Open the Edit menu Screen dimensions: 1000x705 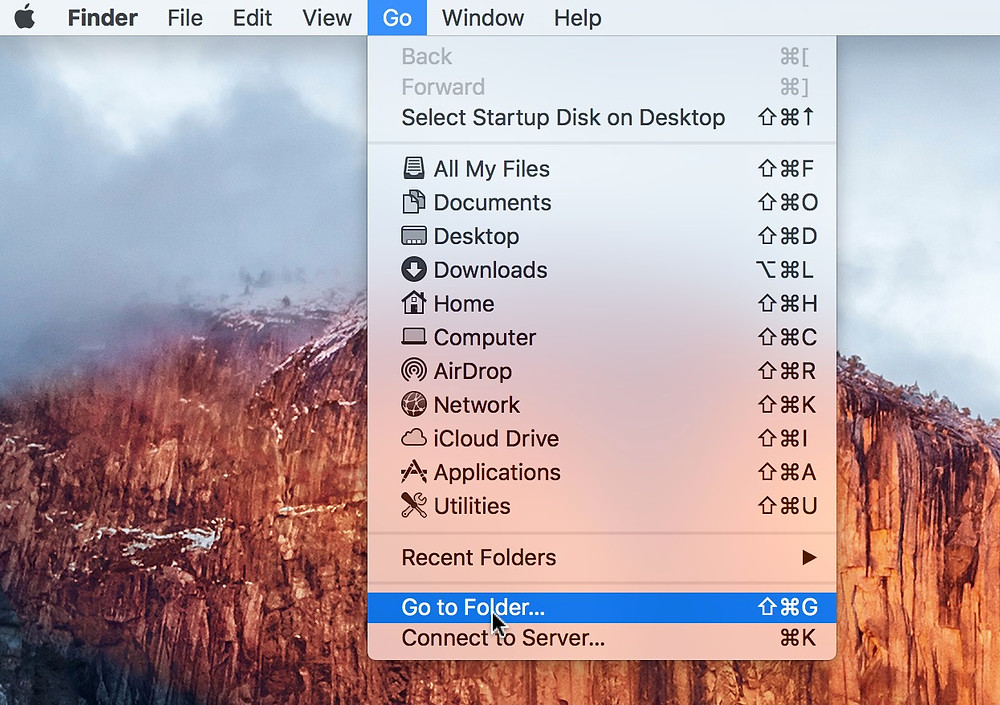(x=252, y=18)
